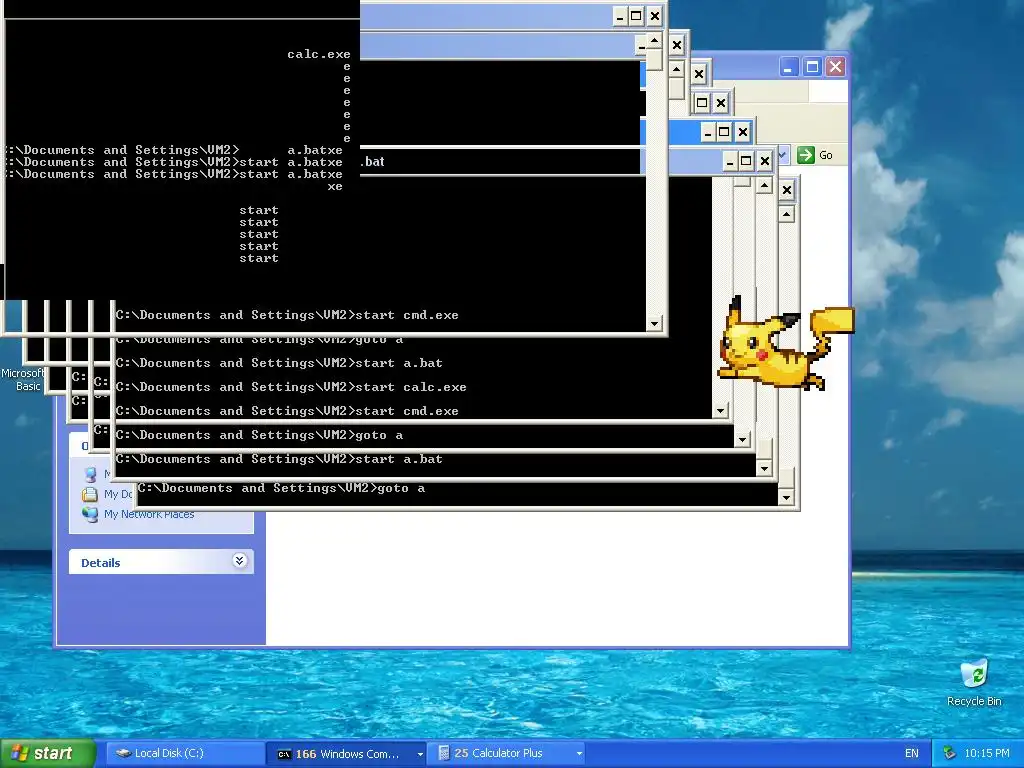Click the My Network Places globe icon
The width and height of the screenshot is (1024, 768).
click(90, 514)
